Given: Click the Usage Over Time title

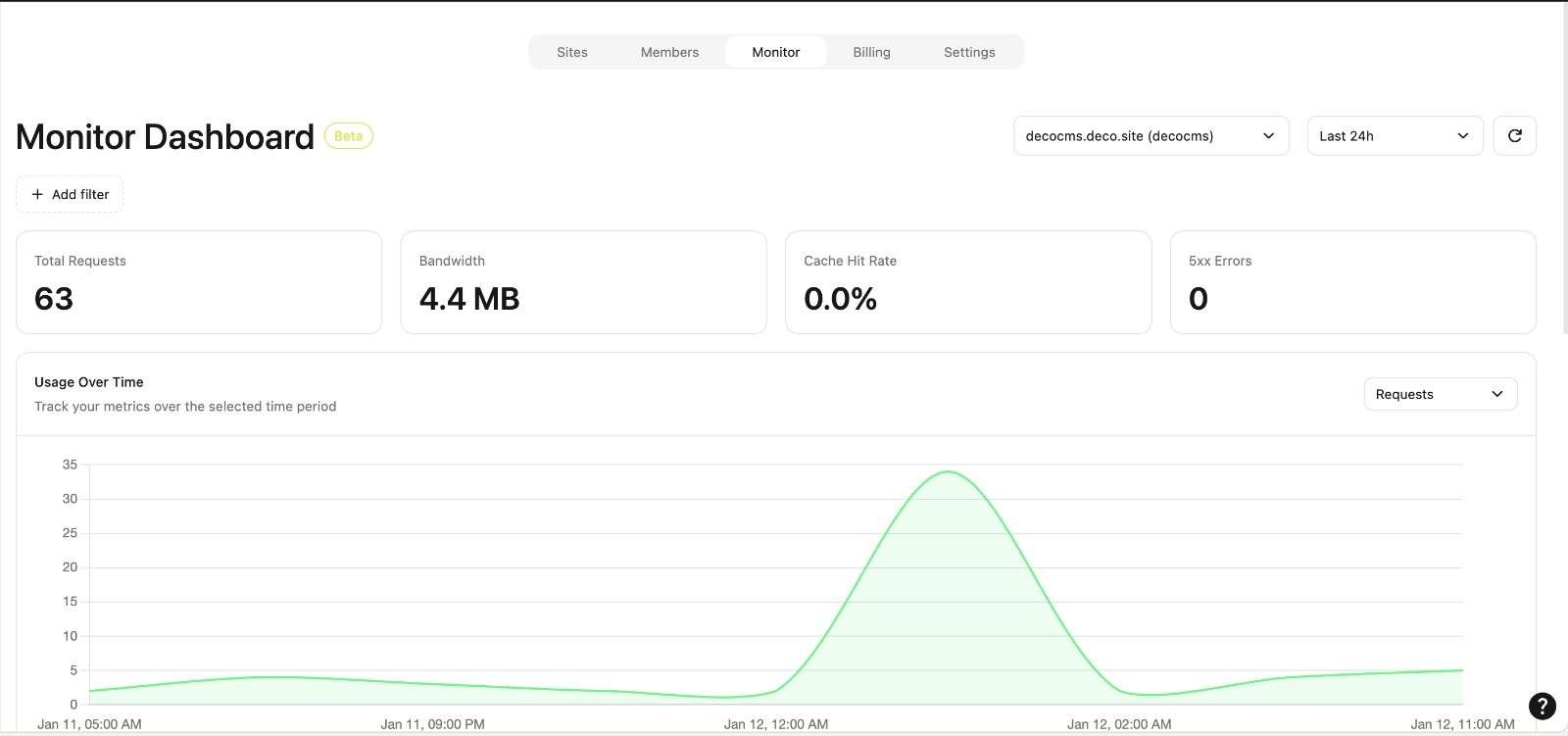Looking at the screenshot, I should [x=89, y=382].
